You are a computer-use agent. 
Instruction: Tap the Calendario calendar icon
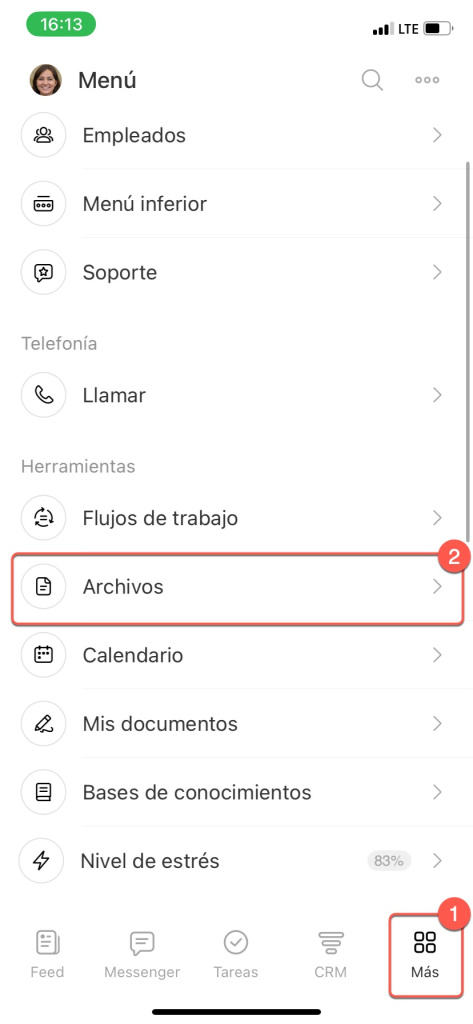[43, 655]
